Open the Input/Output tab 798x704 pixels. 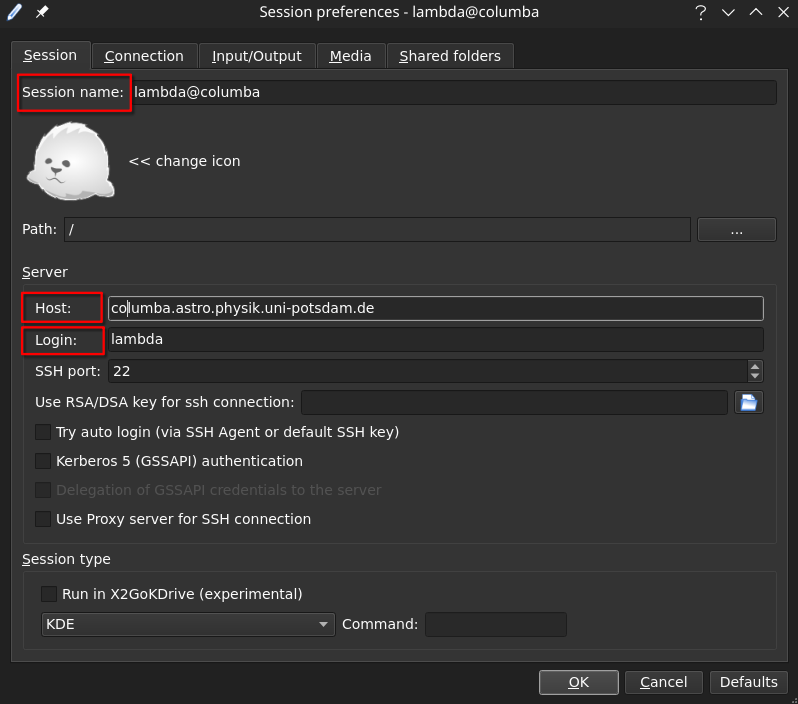257,56
